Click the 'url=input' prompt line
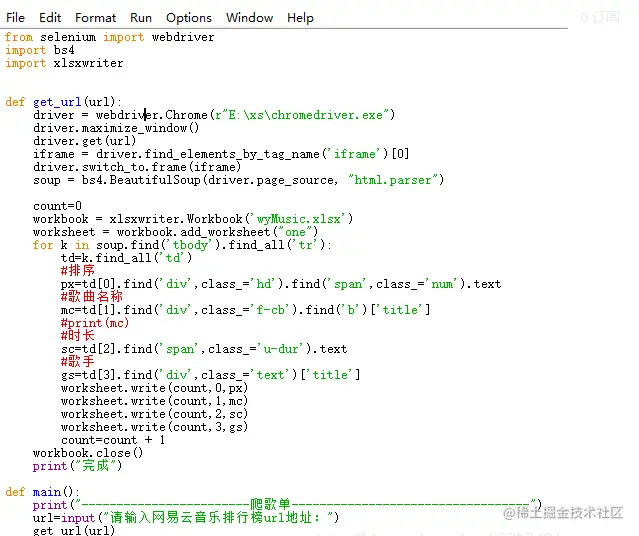 (186, 518)
